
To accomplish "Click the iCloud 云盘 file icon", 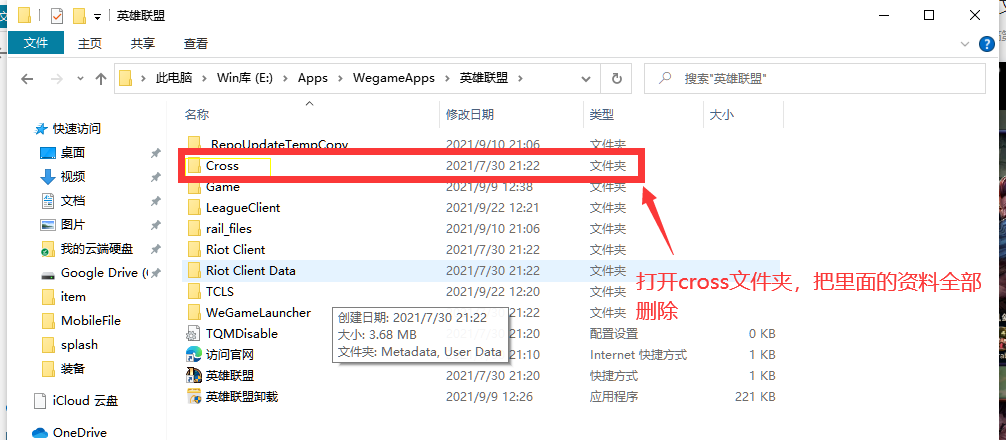I will [40, 401].
